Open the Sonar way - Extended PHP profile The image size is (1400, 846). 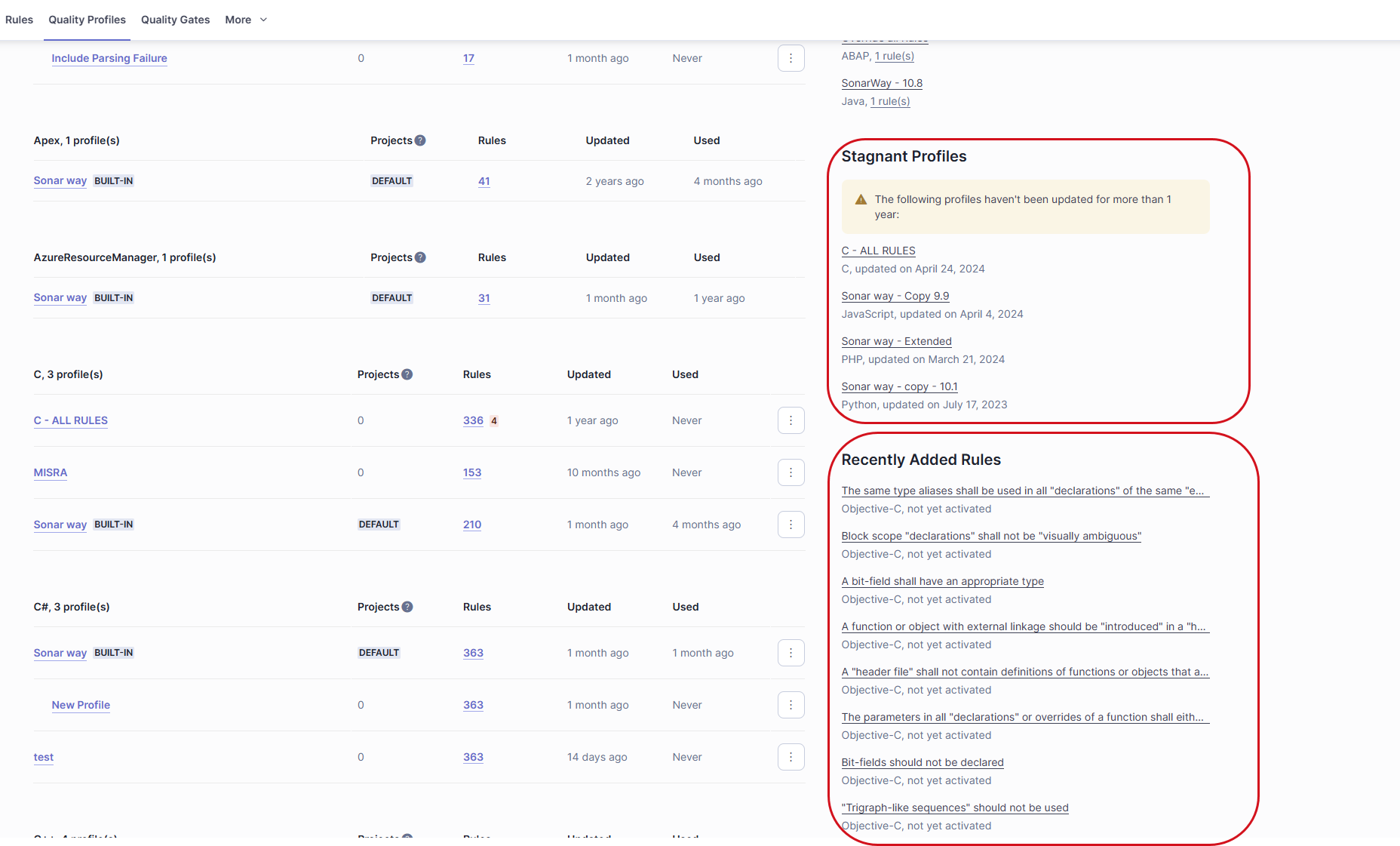pos(896,341)
